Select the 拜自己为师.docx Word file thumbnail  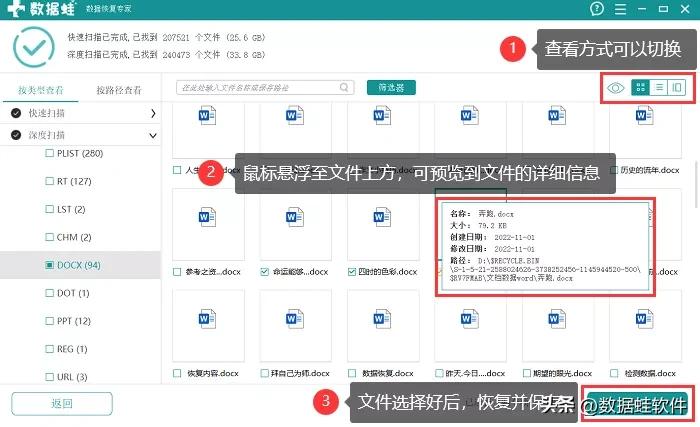tap(296, 326)
